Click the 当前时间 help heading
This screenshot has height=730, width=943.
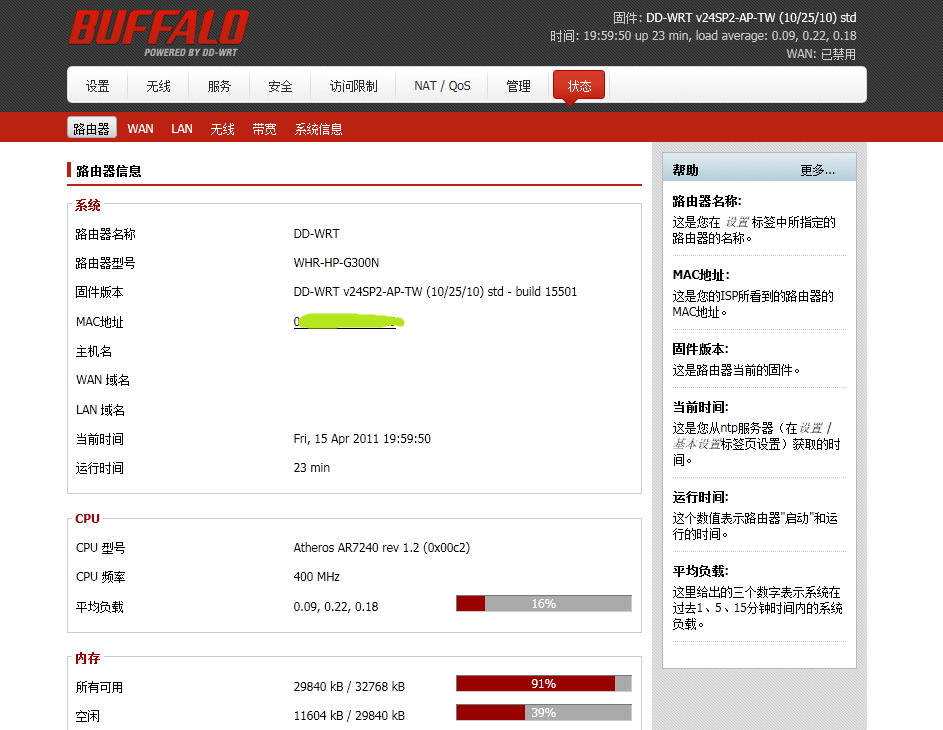[700, 407]
